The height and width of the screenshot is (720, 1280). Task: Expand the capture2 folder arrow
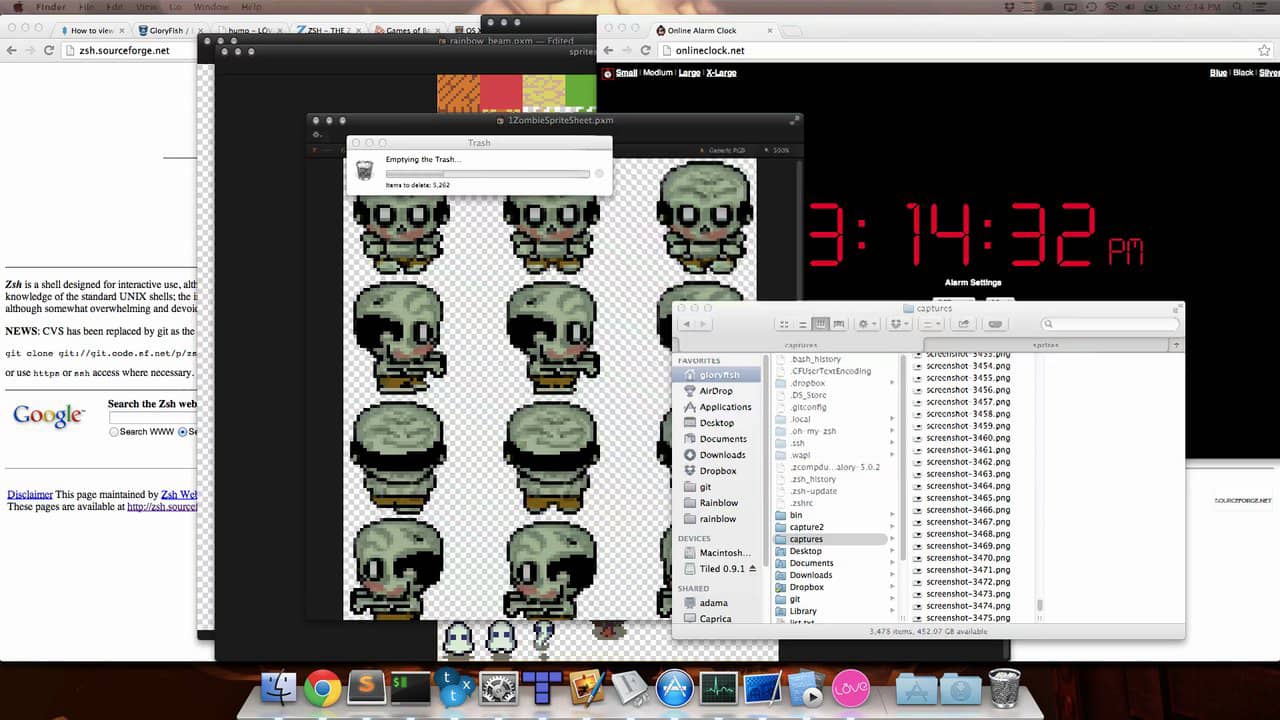[892, 527]
